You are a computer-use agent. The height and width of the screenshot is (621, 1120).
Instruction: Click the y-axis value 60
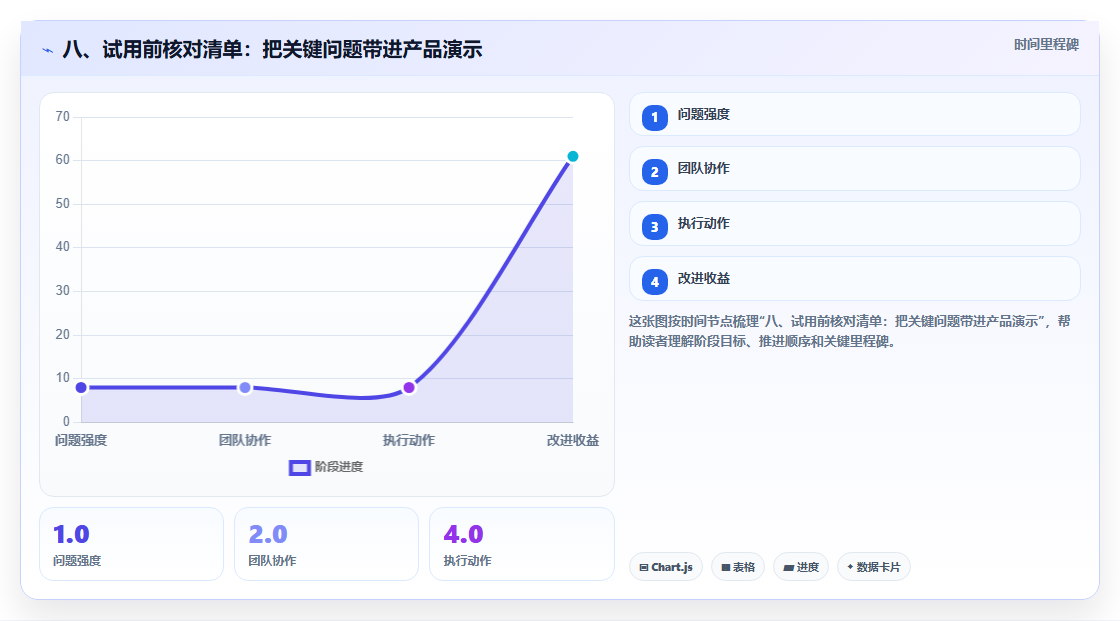63,159
